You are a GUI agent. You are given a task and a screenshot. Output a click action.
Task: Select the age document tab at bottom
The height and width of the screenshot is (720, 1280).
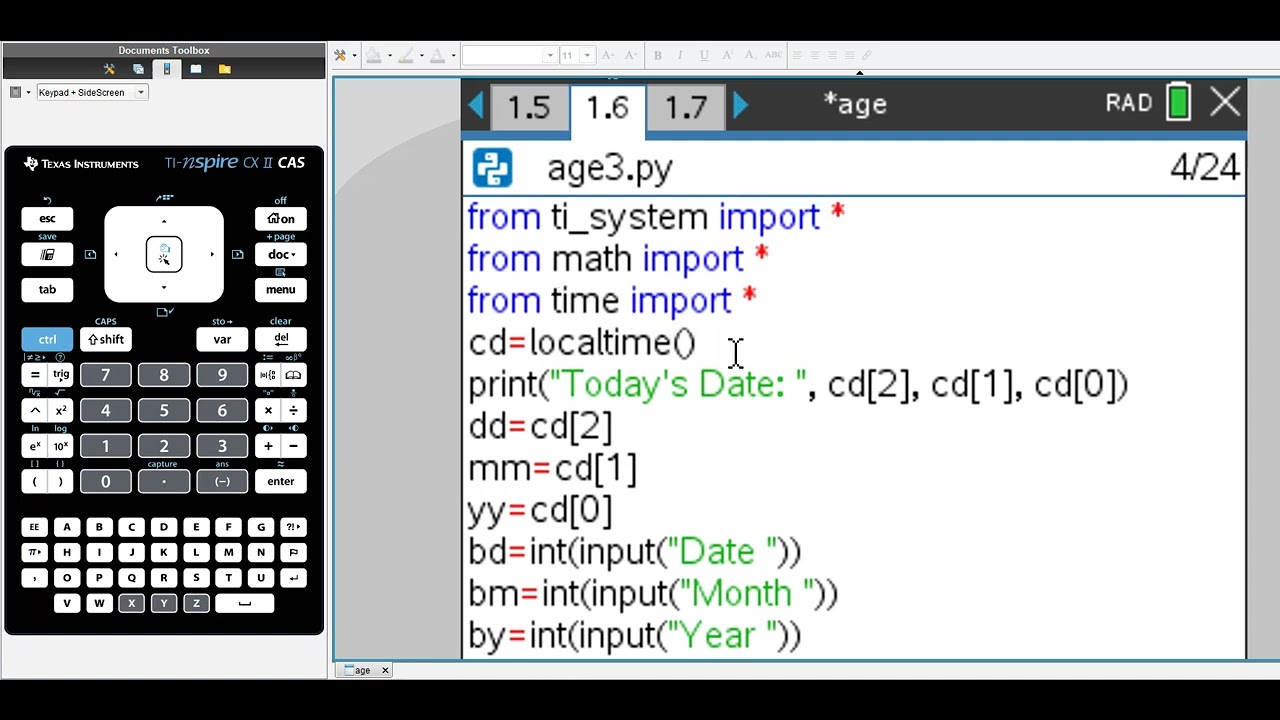360,670
